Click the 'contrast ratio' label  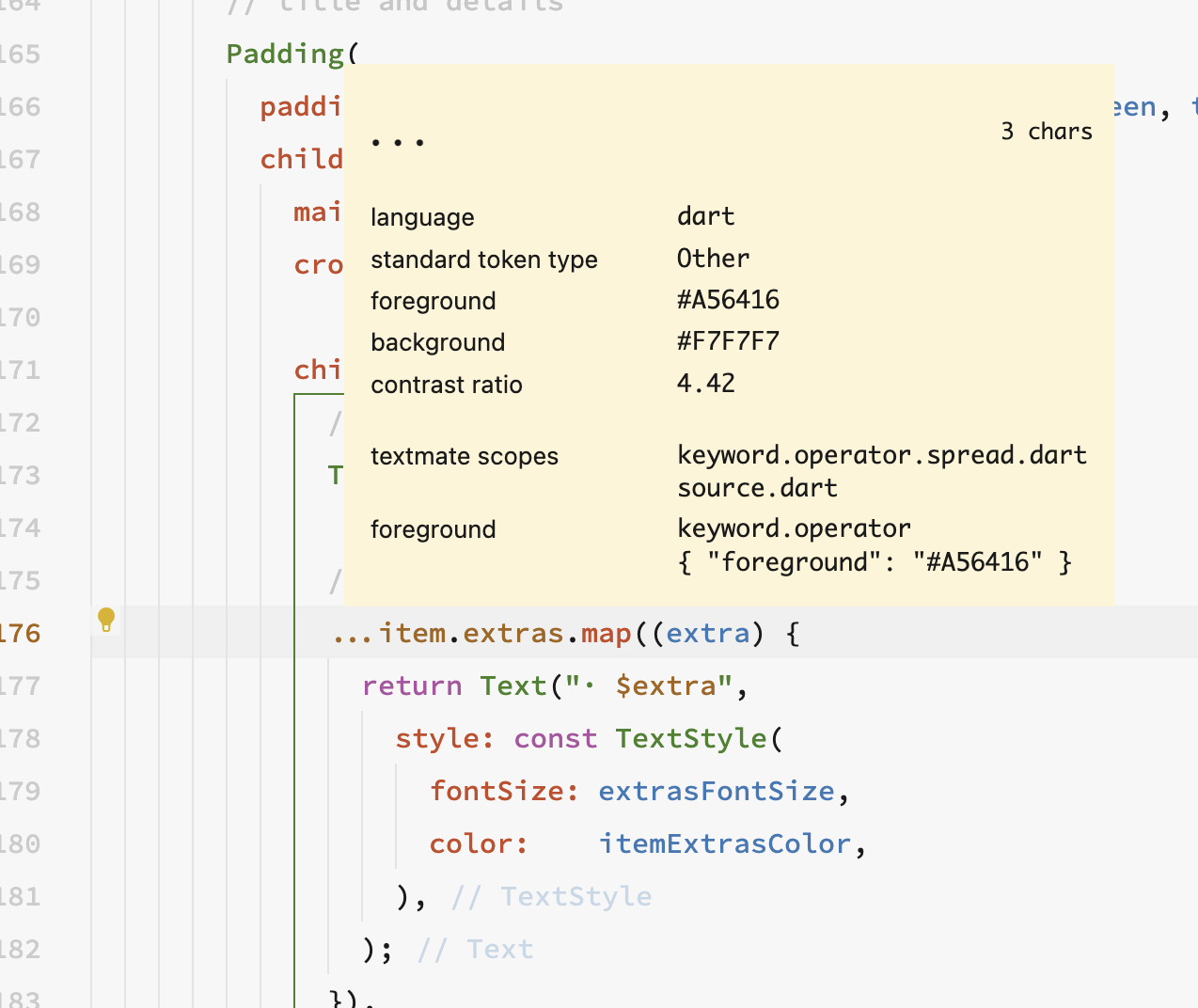(x=447, y=385)
